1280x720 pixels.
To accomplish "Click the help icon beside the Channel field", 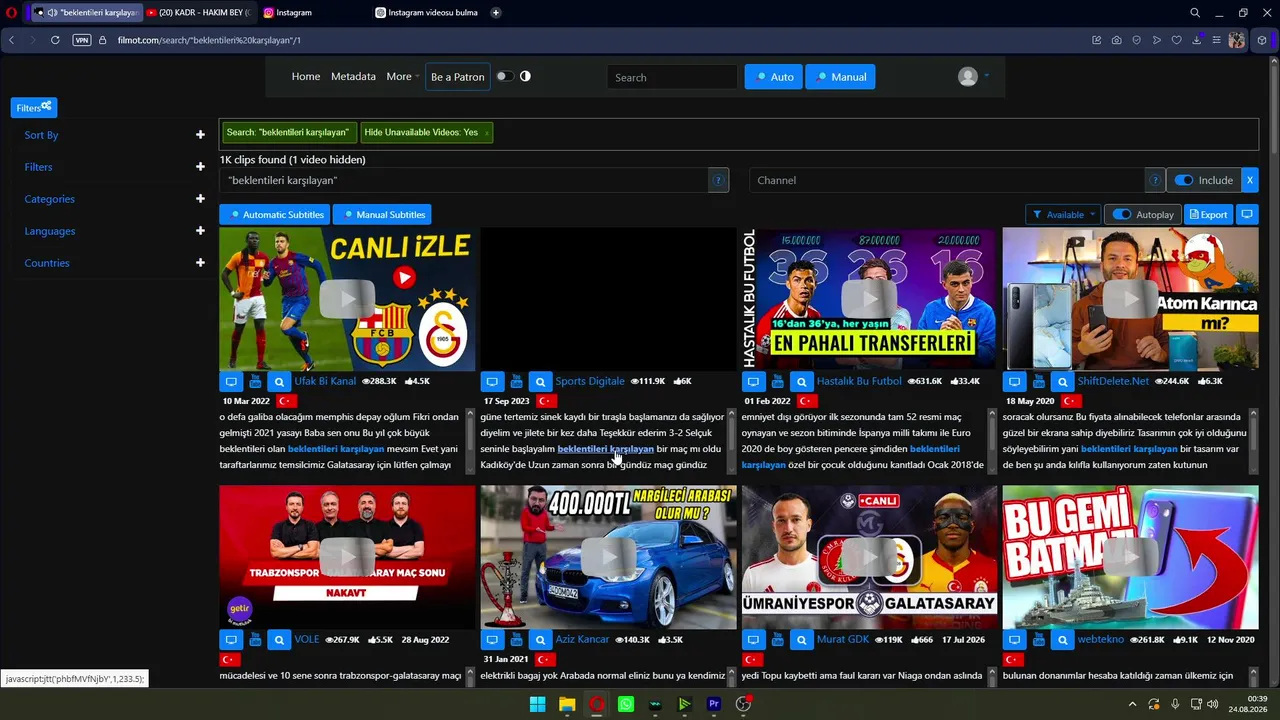I will click(x=1155, y=180).
